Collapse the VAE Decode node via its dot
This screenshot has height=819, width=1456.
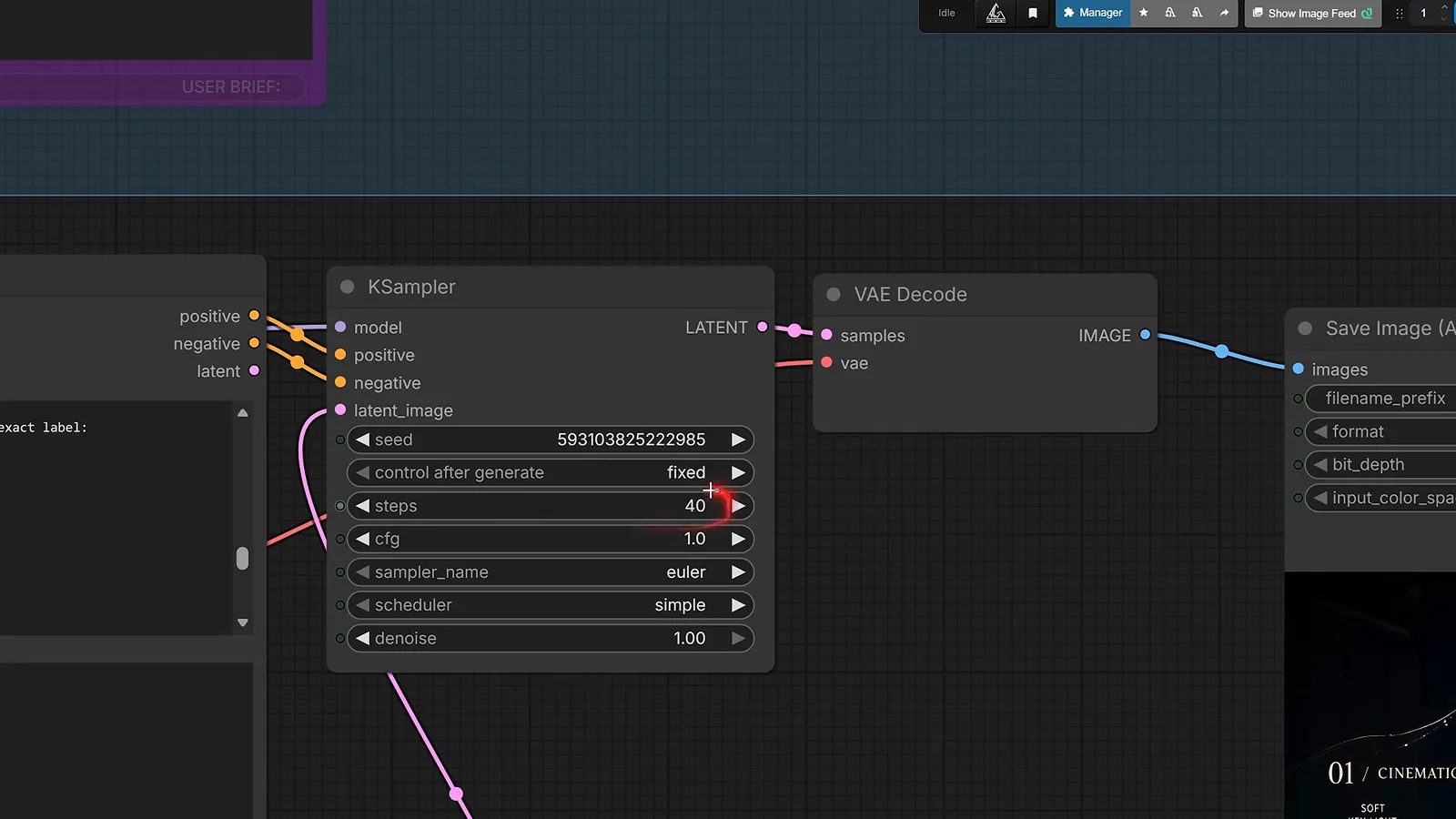click(833, 295)
